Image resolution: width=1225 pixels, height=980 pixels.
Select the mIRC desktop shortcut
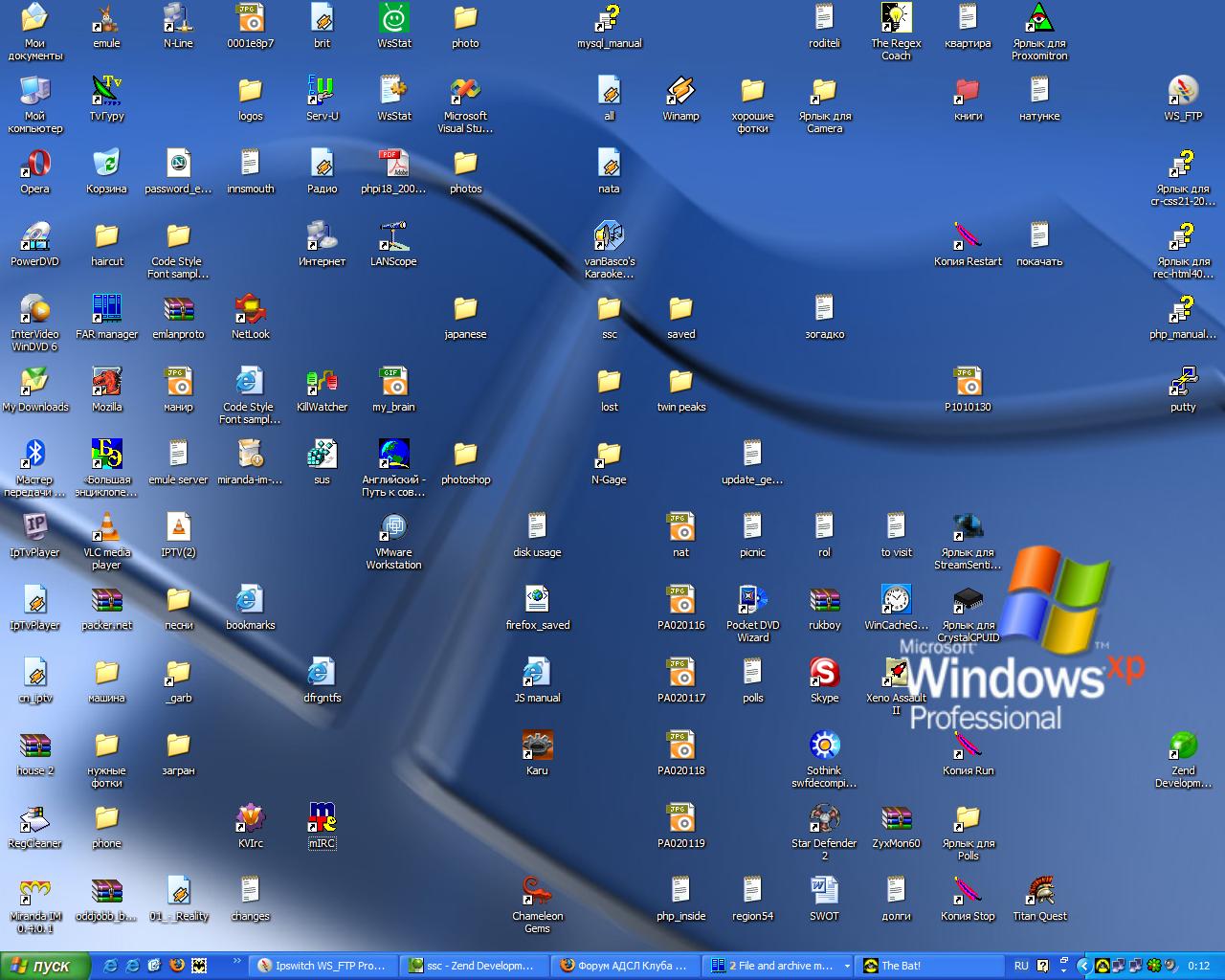(323, 819)
